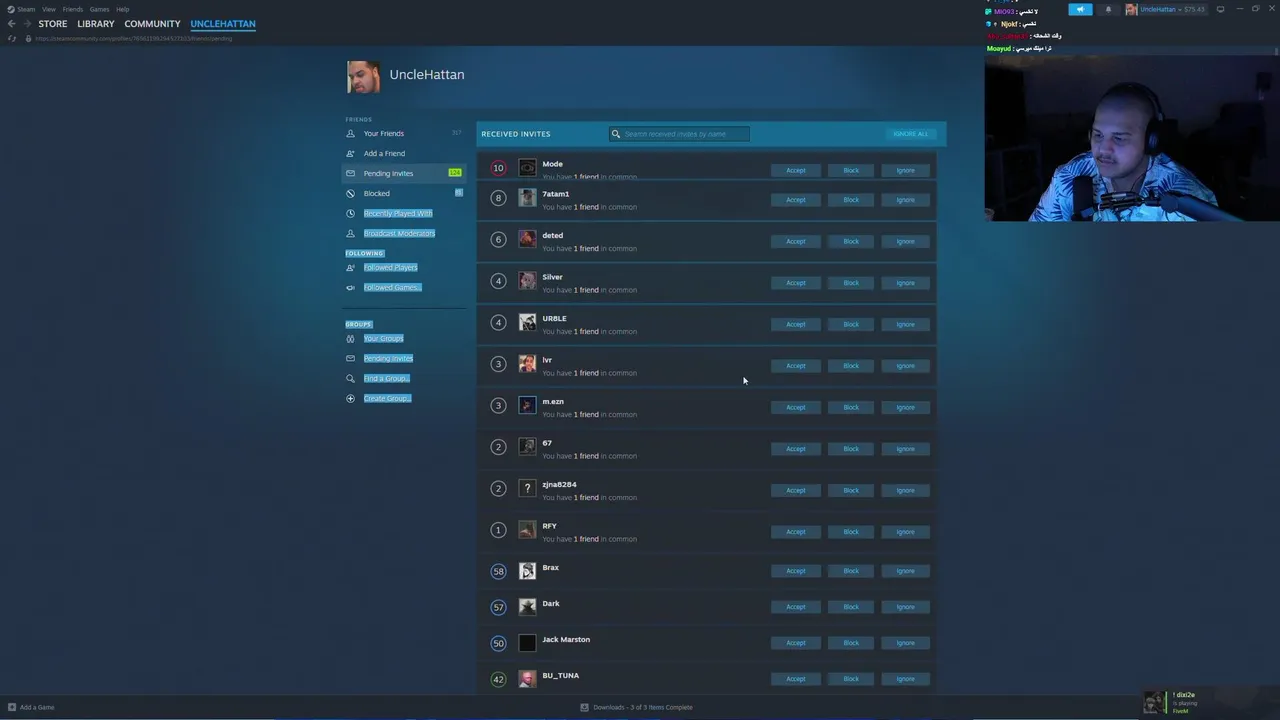Click the UncleHattan profile name heading
The width and height of the screenshot is (1280, 720).
(427, 74)
